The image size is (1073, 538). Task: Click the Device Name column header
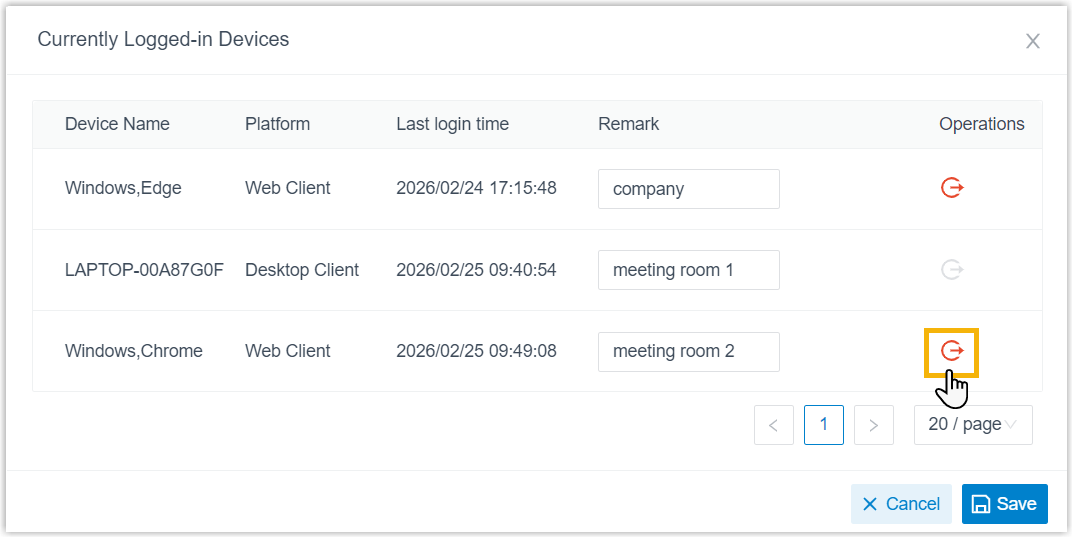click(117, 124)
